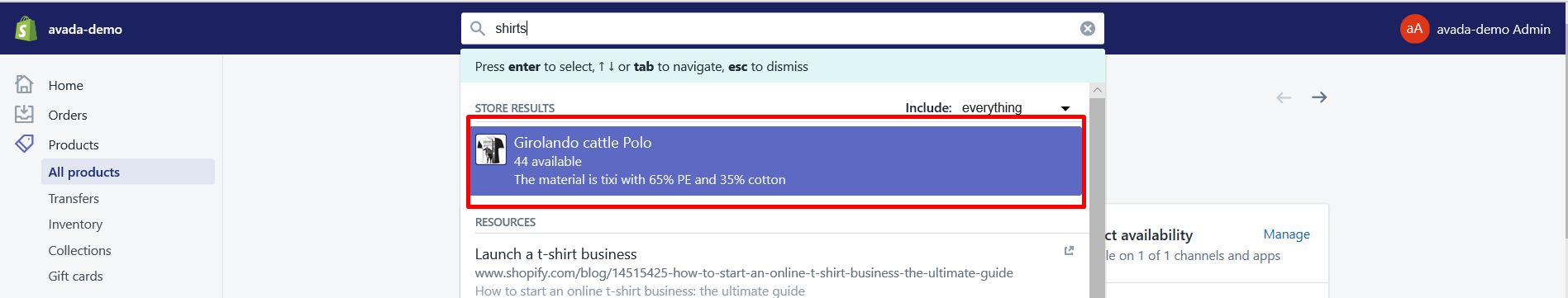1568x298 pixels.
Task: Click the Orders inbox icon
Action: (25, 114)
